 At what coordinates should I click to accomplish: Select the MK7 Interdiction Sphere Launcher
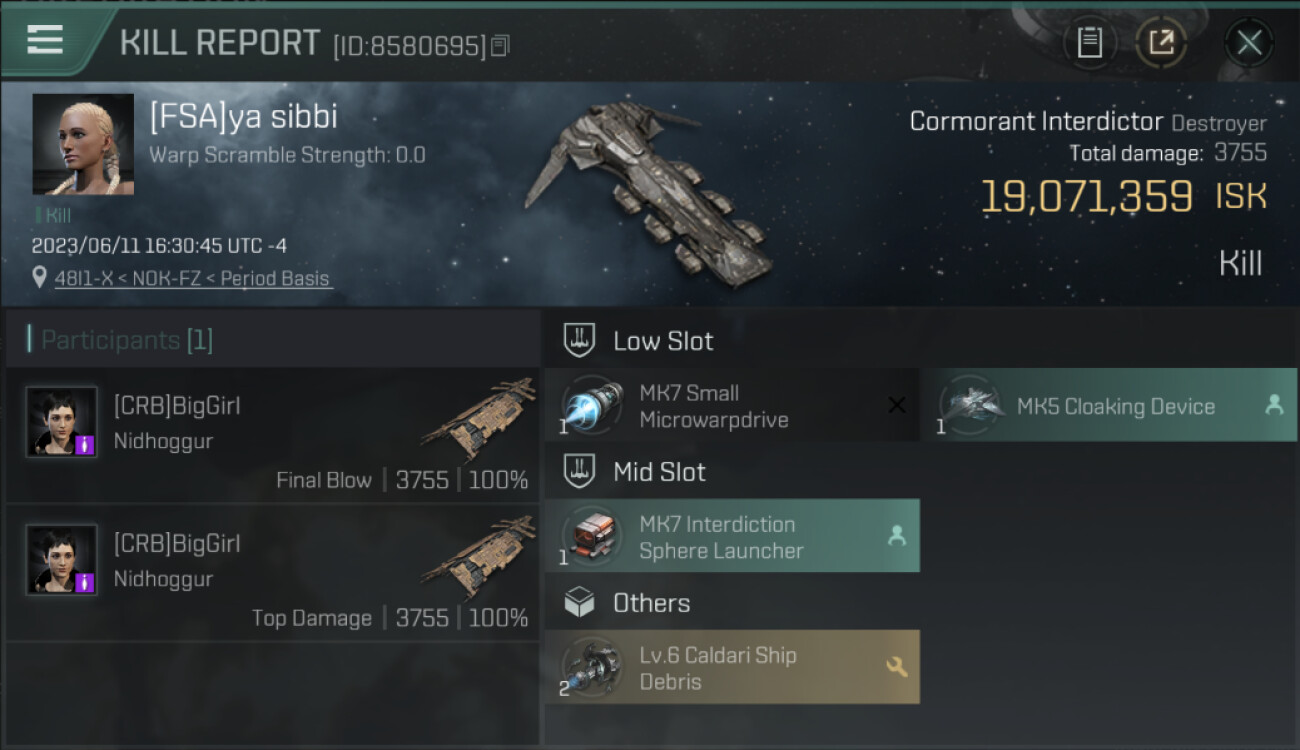[732, 536]
